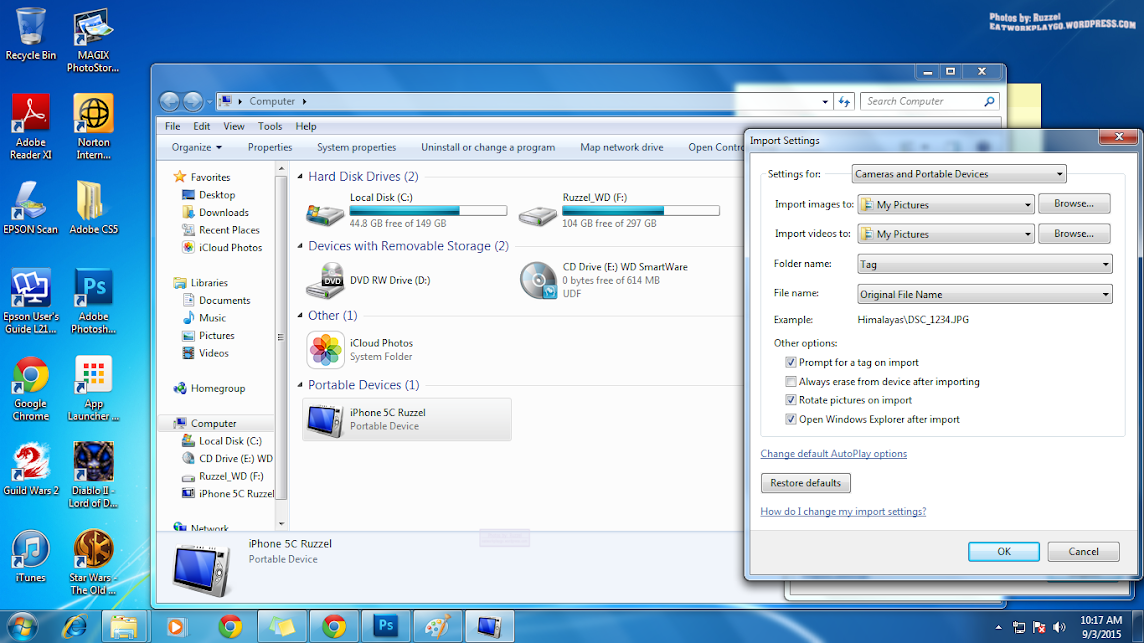Open Change default AutoPlay options link
Viewport: 1144px width, 643px height.
[x=833, y=453]
